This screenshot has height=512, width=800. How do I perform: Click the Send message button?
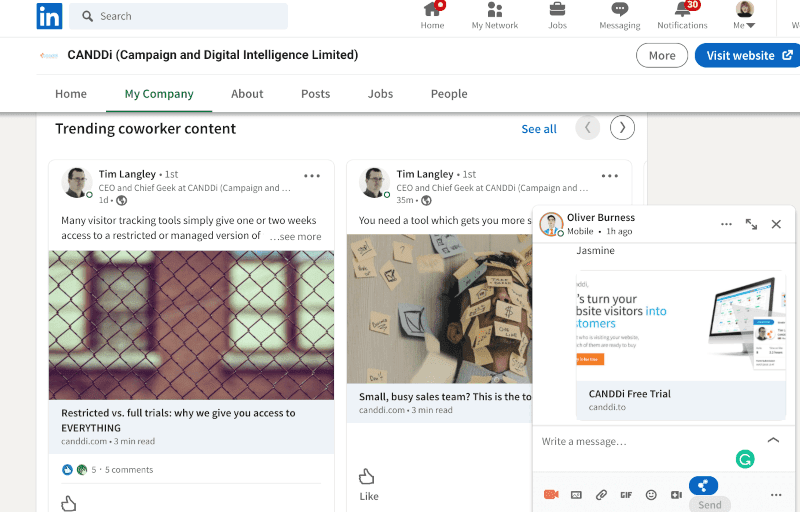coord(710,504)
